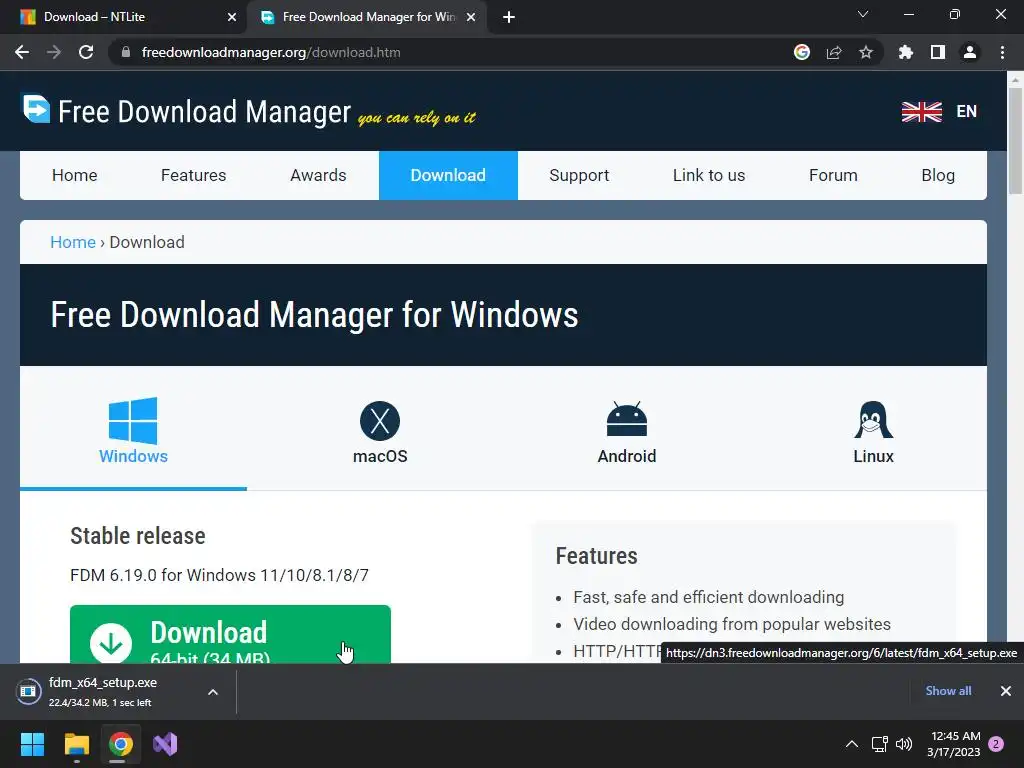Go back to the previous page

(22, 52)
